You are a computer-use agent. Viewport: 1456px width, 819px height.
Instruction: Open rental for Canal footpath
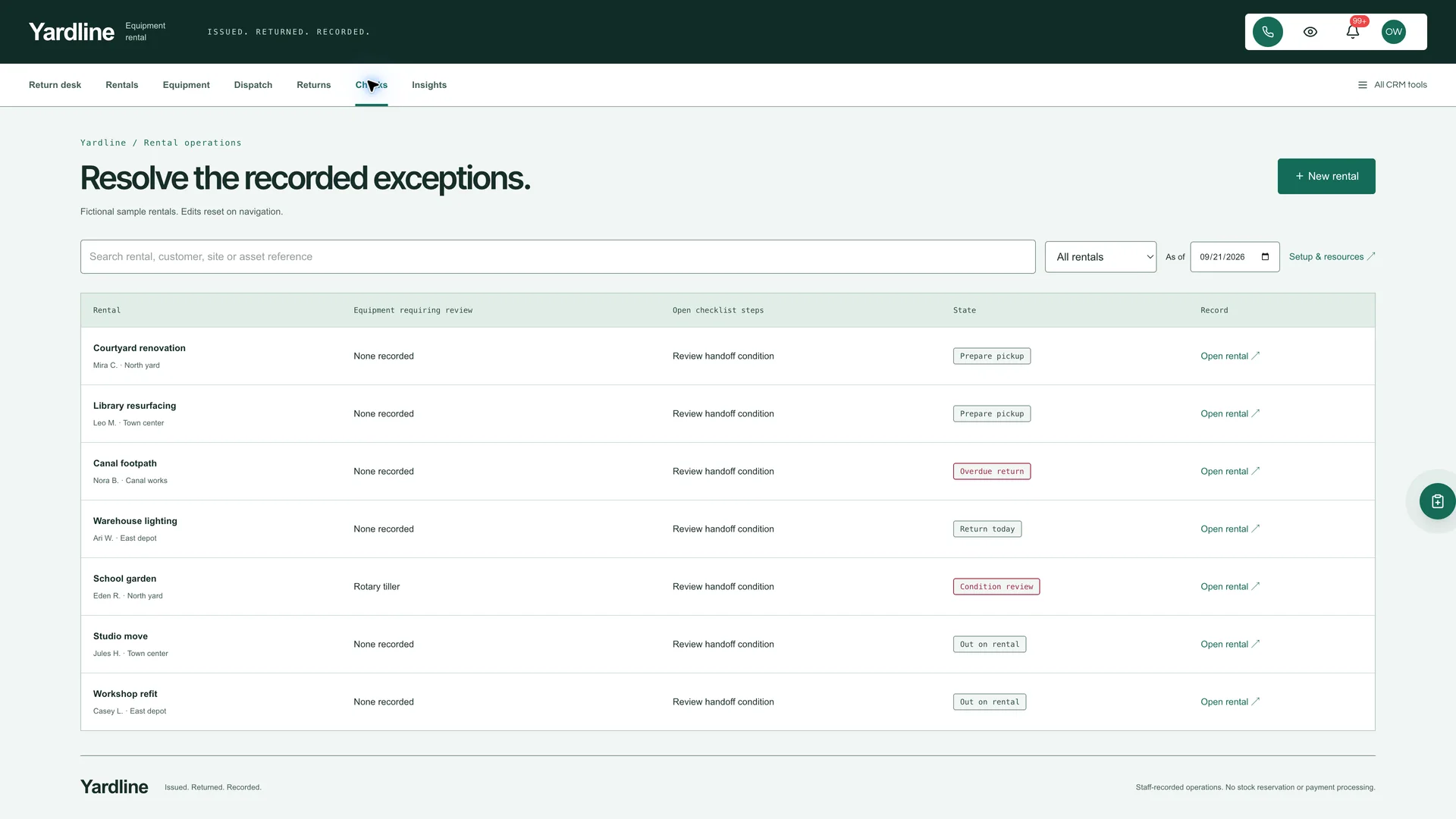click(x=1229, y=471)
